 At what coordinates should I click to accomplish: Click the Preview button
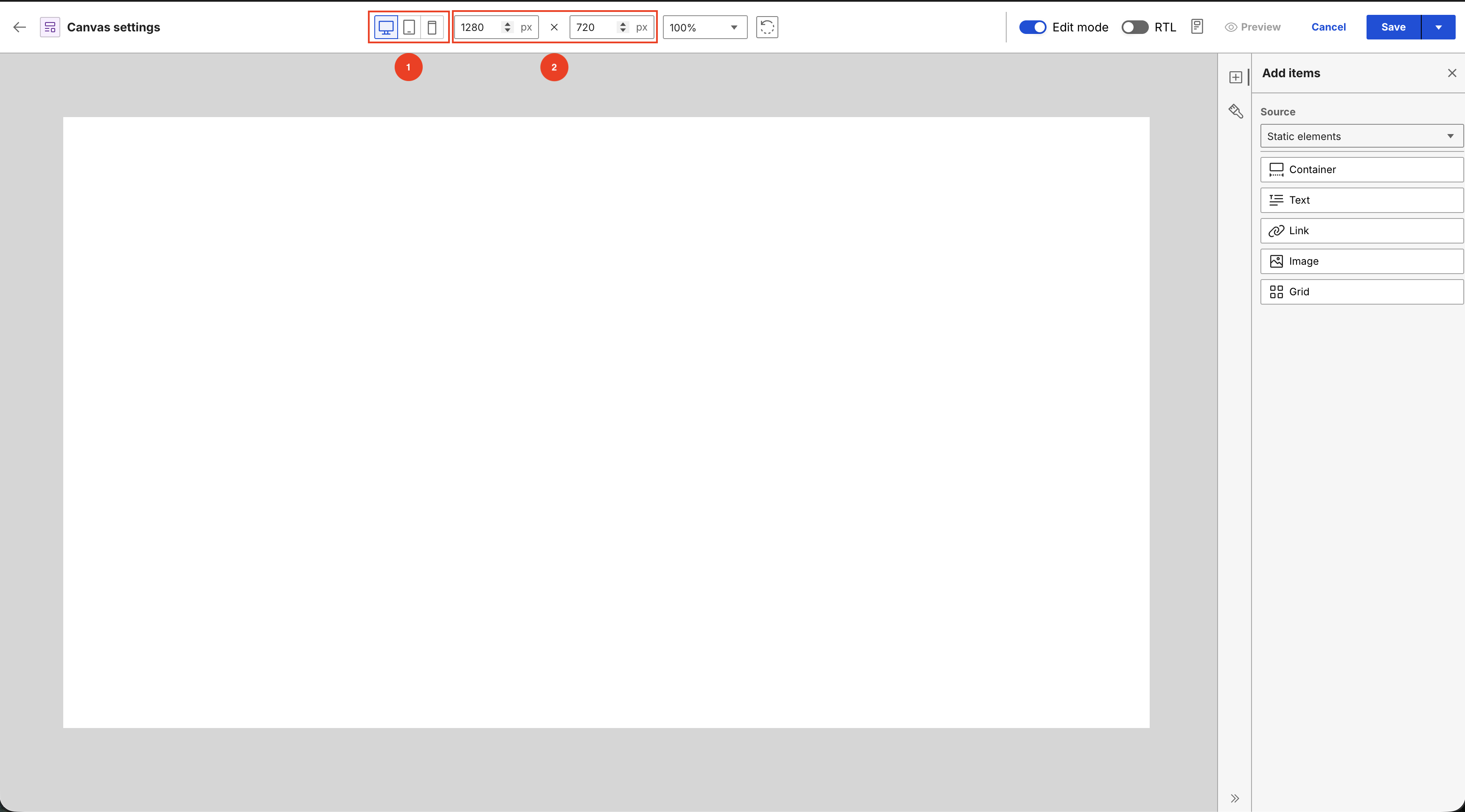(x=1253, y=27)
